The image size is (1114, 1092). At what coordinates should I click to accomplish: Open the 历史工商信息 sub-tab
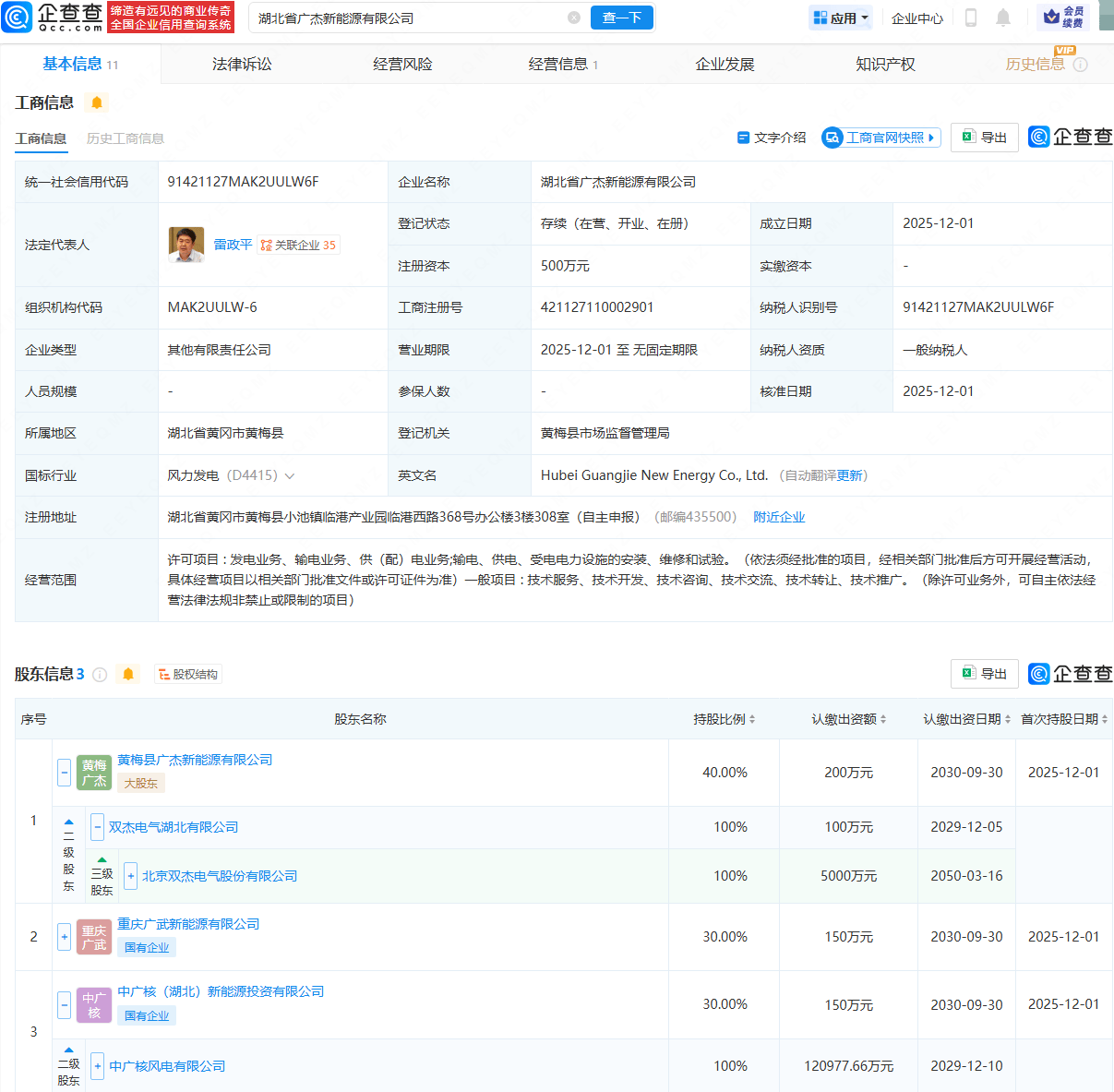coord(126,138)
